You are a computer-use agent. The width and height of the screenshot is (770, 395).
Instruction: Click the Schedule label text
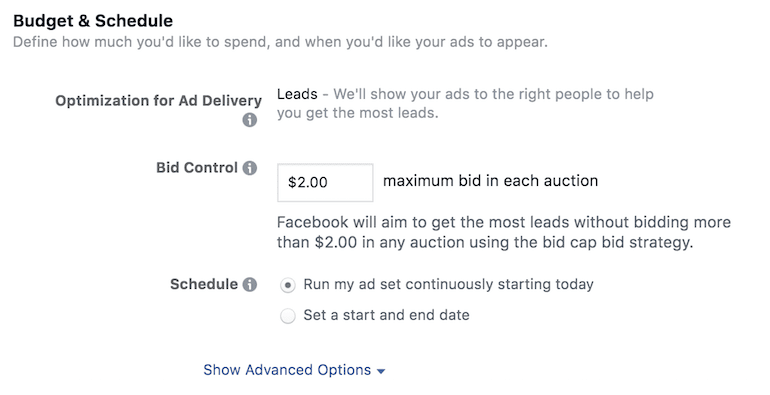click(204, 284)
